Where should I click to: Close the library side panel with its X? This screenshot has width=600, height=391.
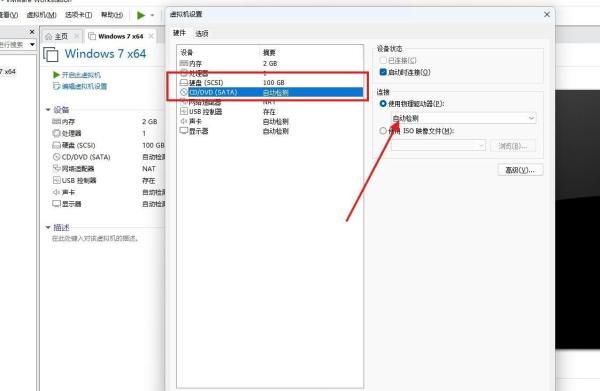32,32
